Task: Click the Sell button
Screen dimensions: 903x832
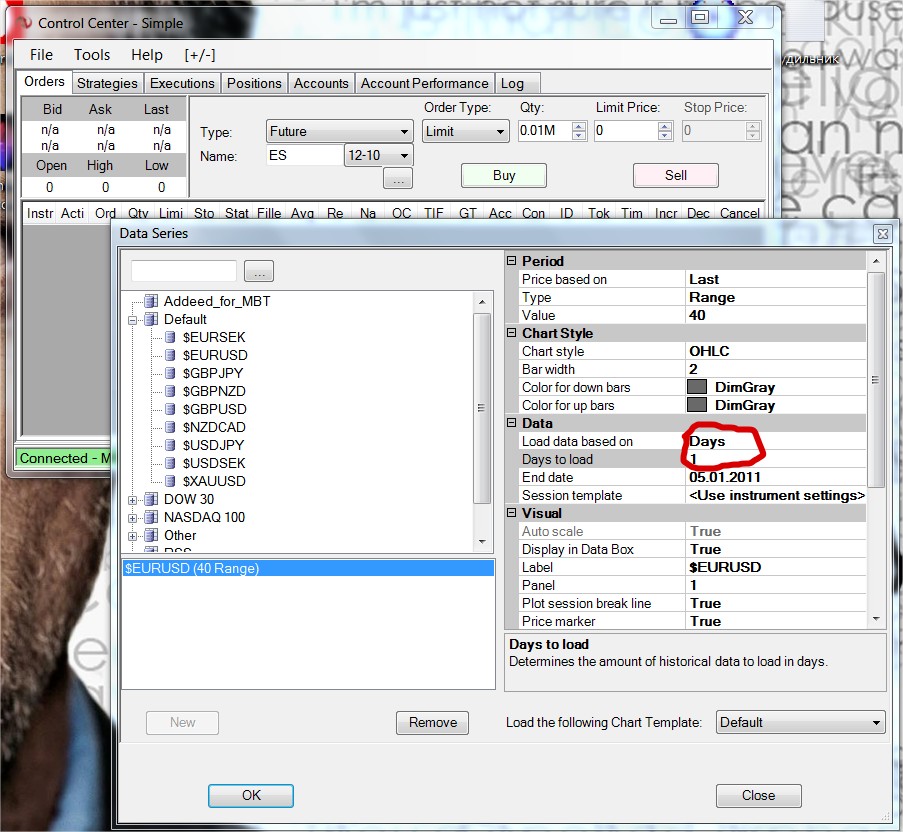Action: 676,176
